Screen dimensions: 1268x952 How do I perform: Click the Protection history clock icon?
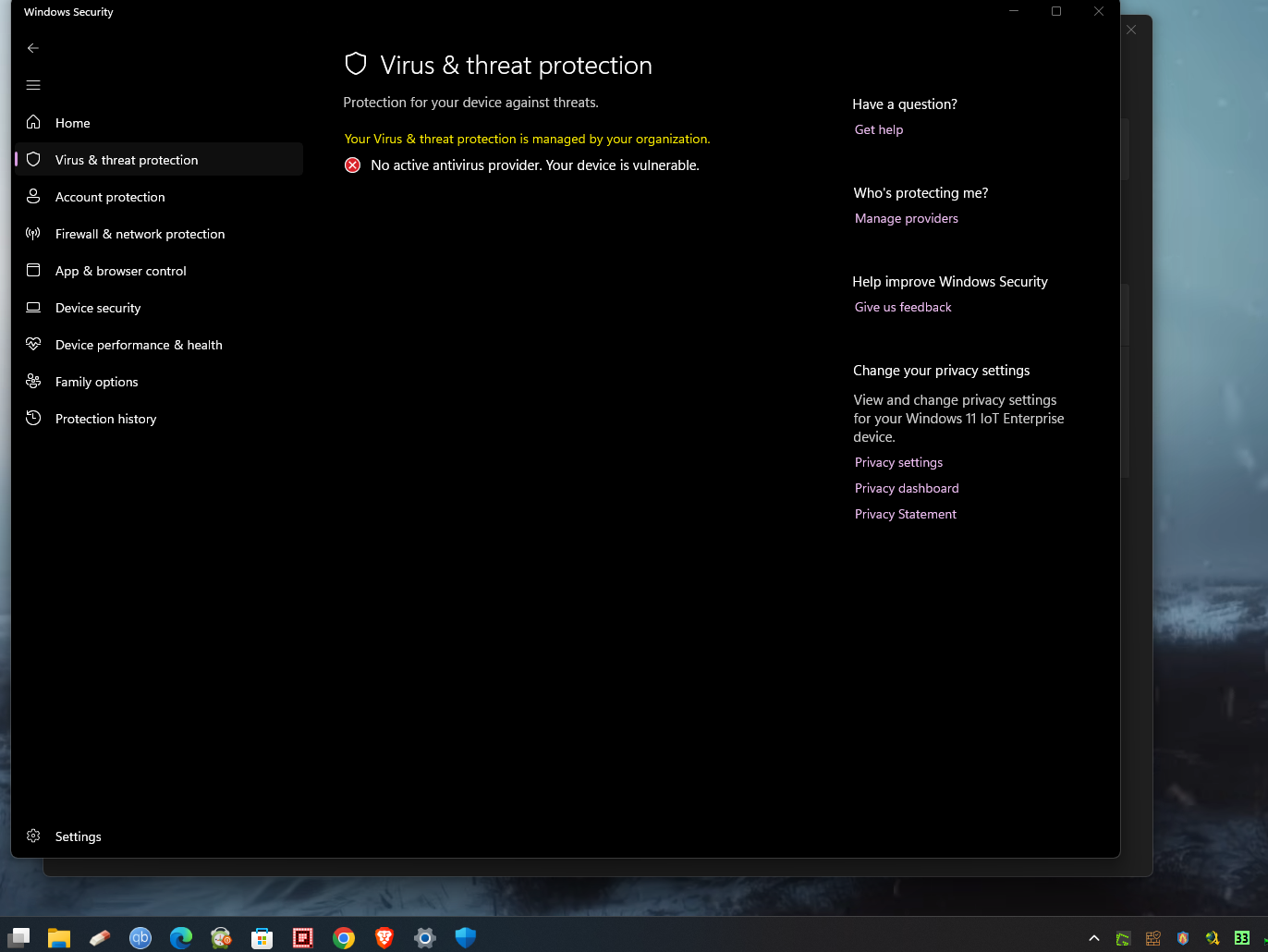(x=33, y=418)
